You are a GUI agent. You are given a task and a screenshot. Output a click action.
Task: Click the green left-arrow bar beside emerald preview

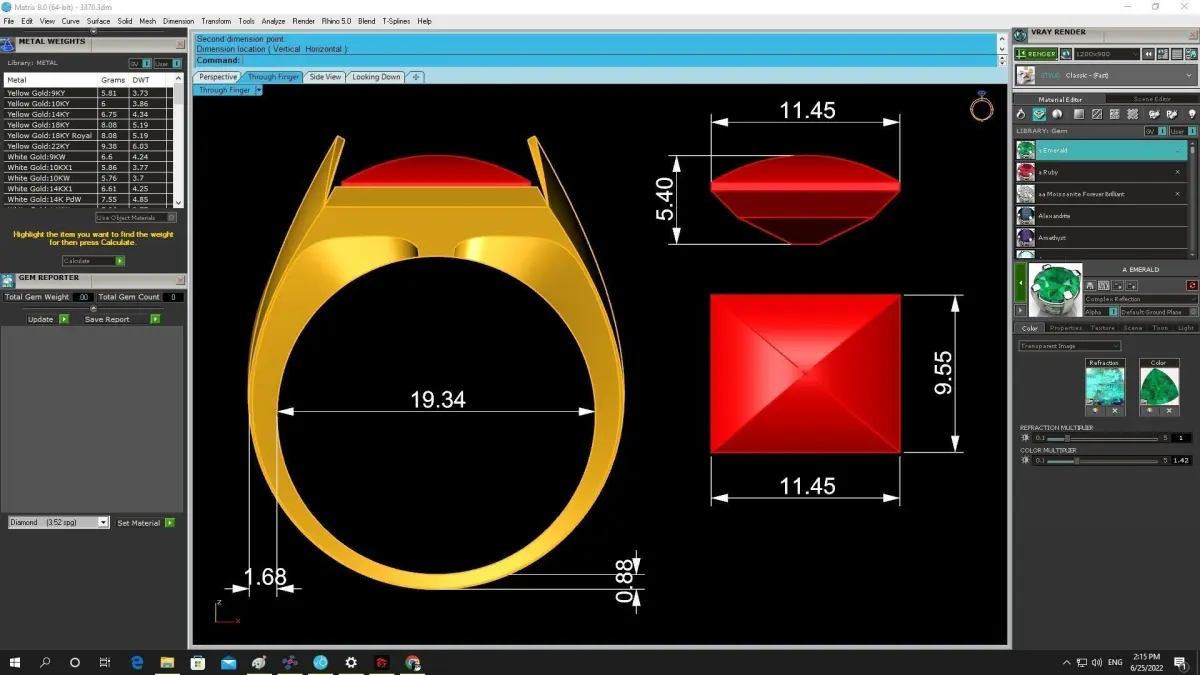click(1021, 284)
